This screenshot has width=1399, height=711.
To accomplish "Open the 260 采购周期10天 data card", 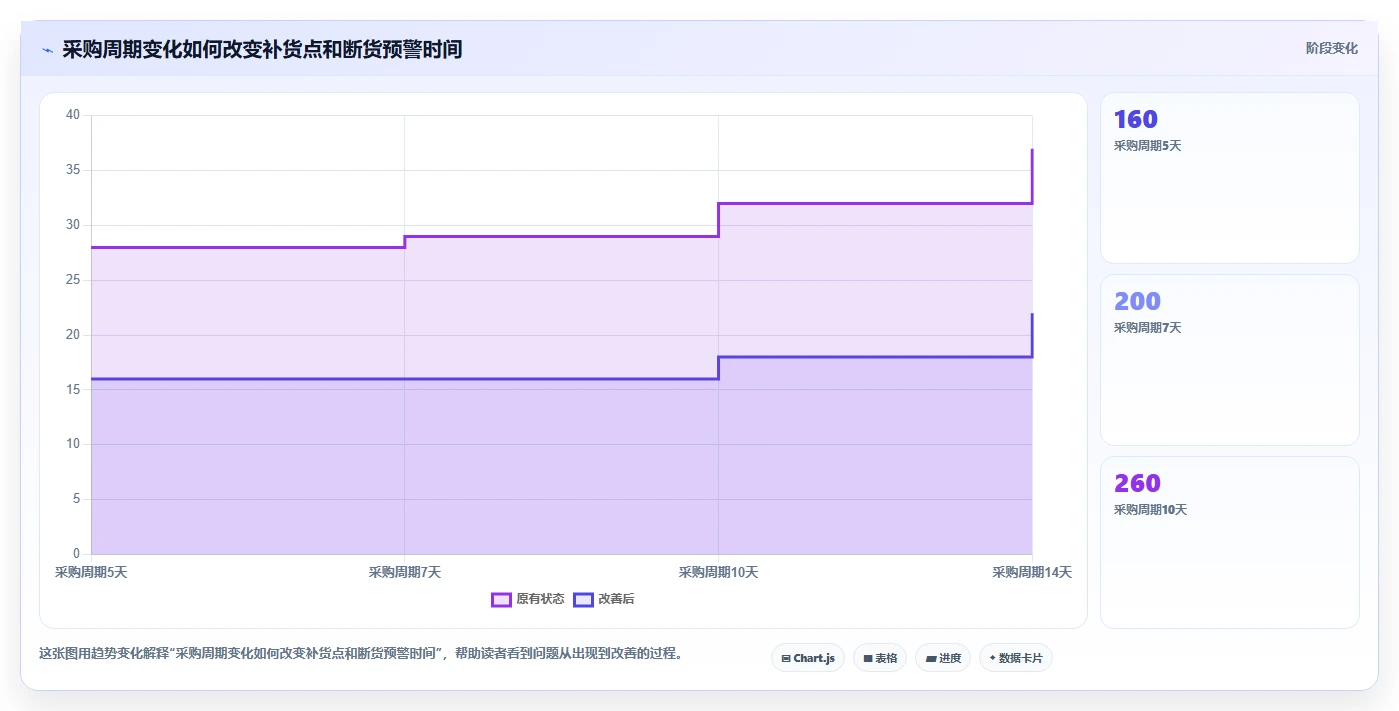I will coord(1230,542).
